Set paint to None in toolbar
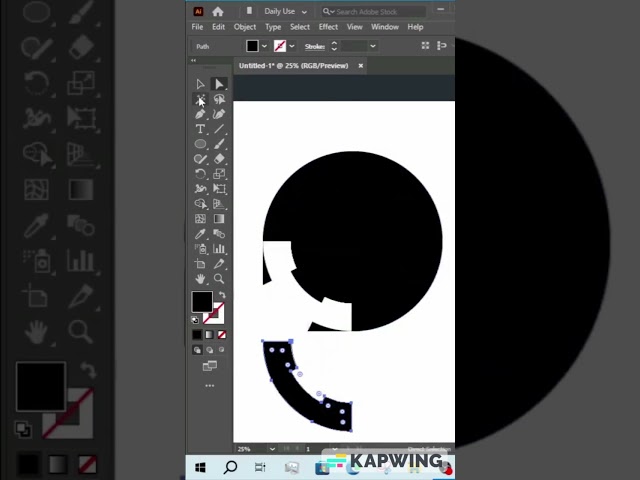Viewport: 640px width, 480px height. [222, 335]
